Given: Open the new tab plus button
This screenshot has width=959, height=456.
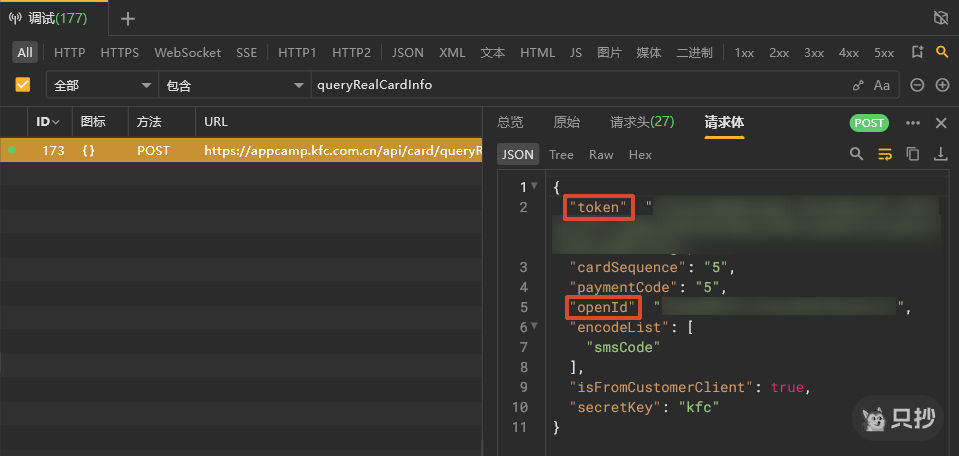Looking at the screenshot, I should tap(127, 19).
